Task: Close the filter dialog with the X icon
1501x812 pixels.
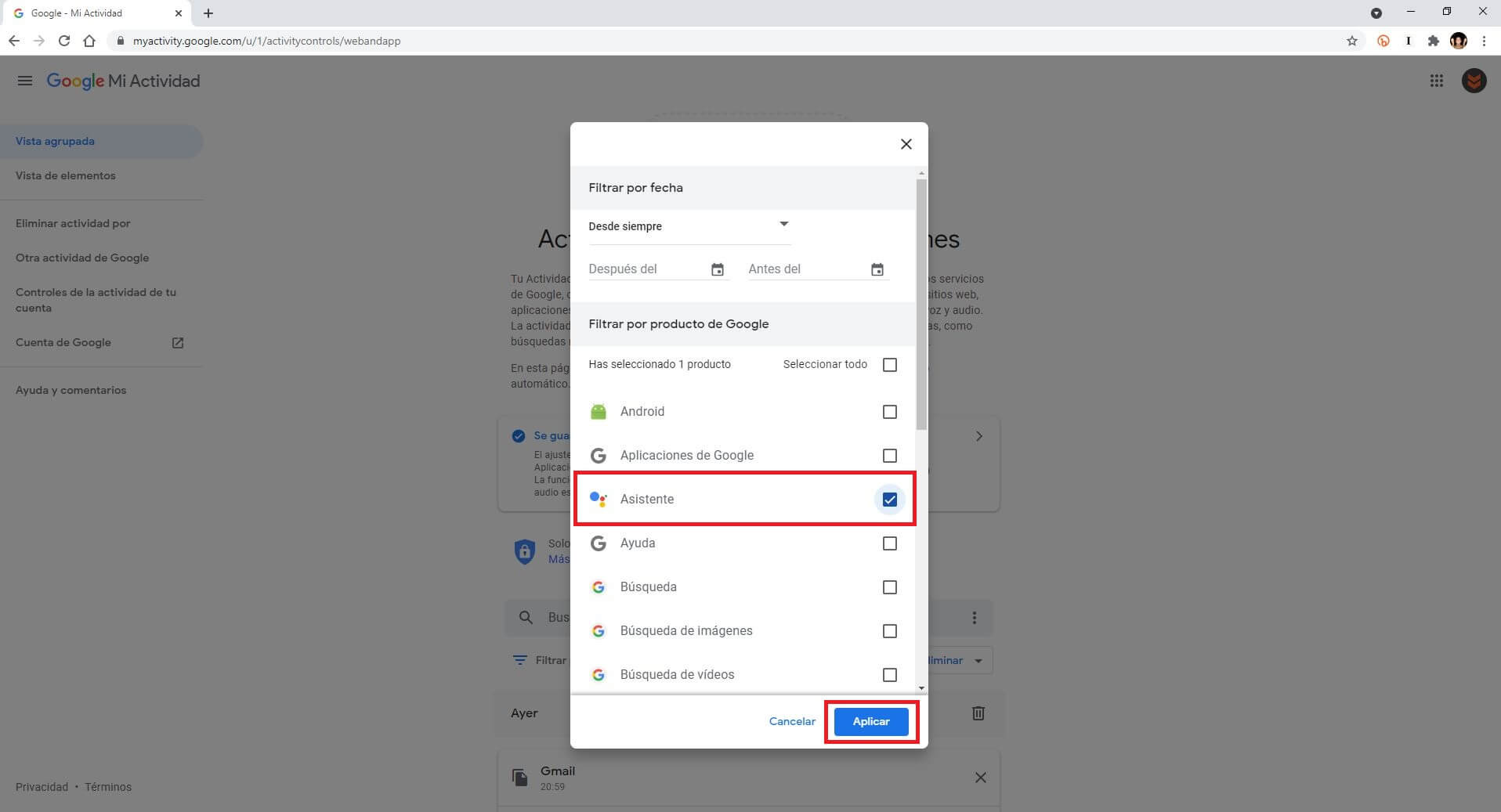Action: [x=906, y=144]
